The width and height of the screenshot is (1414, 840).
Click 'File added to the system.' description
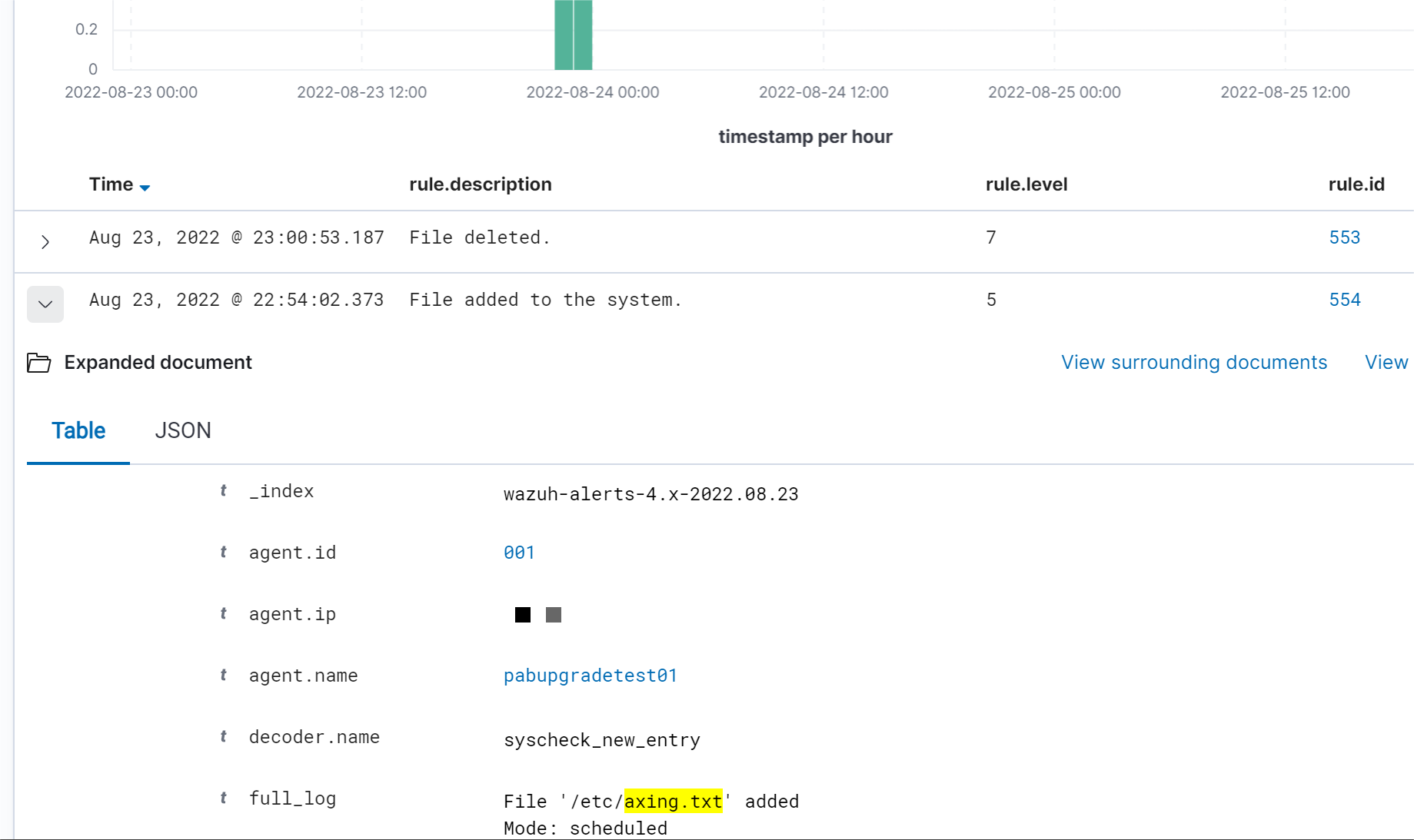(546, 300)
